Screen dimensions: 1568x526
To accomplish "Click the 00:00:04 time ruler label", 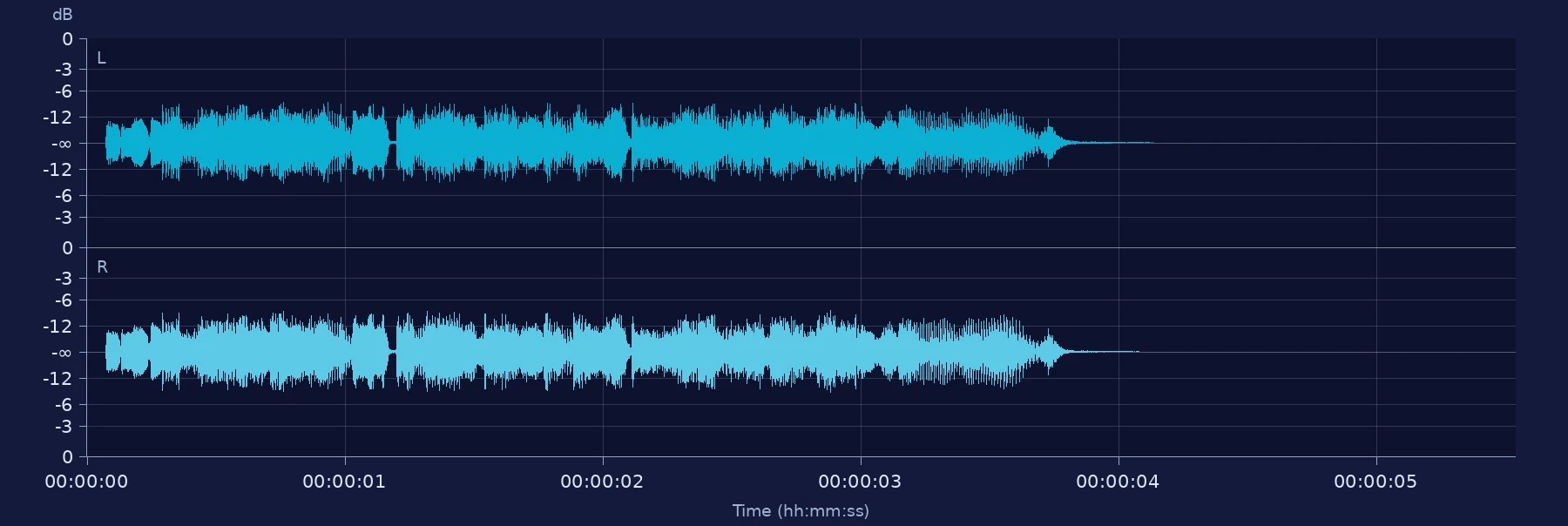I will click(x=1118, y=482).
